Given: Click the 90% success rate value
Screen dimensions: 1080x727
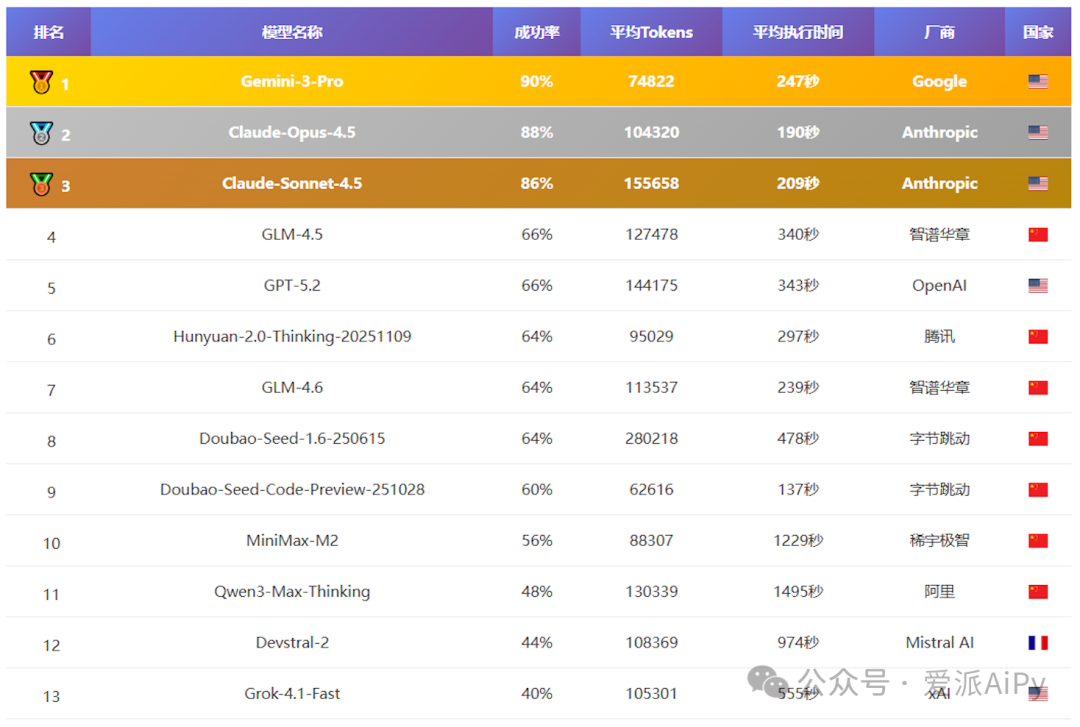Looking at the screenshot, I should (537, 81).
